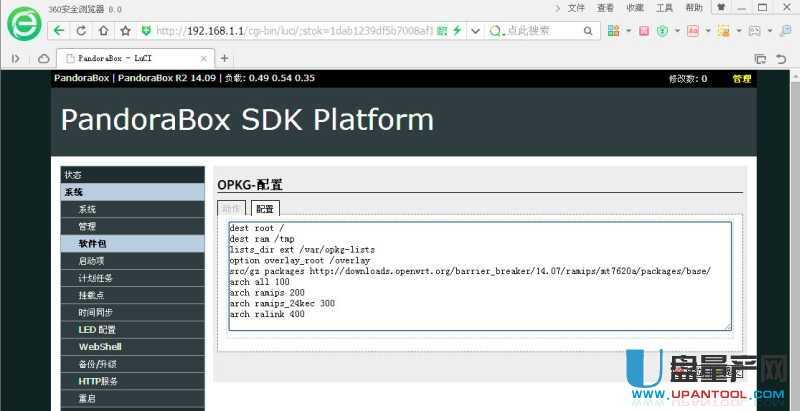Open LED 配置 in the sidebar
800x411 pixels.
pyautogui.click(x=133, y=330)
